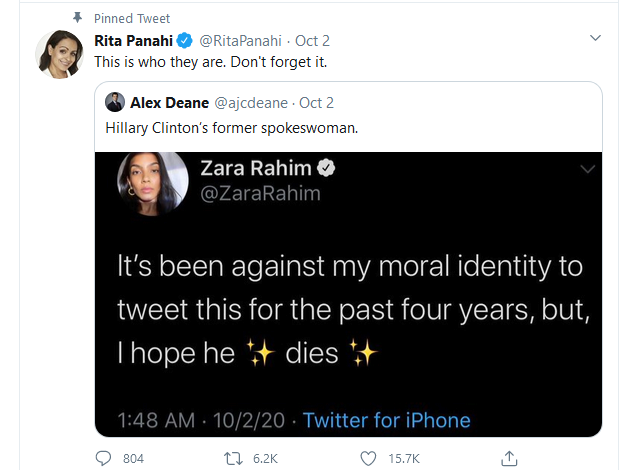Click the Twitter for iPhone link

[x=387, y=420]
